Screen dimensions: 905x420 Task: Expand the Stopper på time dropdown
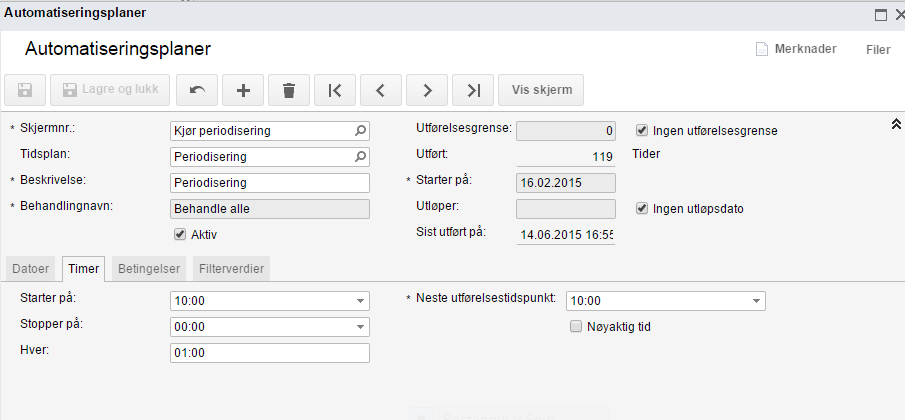(359, 327)
